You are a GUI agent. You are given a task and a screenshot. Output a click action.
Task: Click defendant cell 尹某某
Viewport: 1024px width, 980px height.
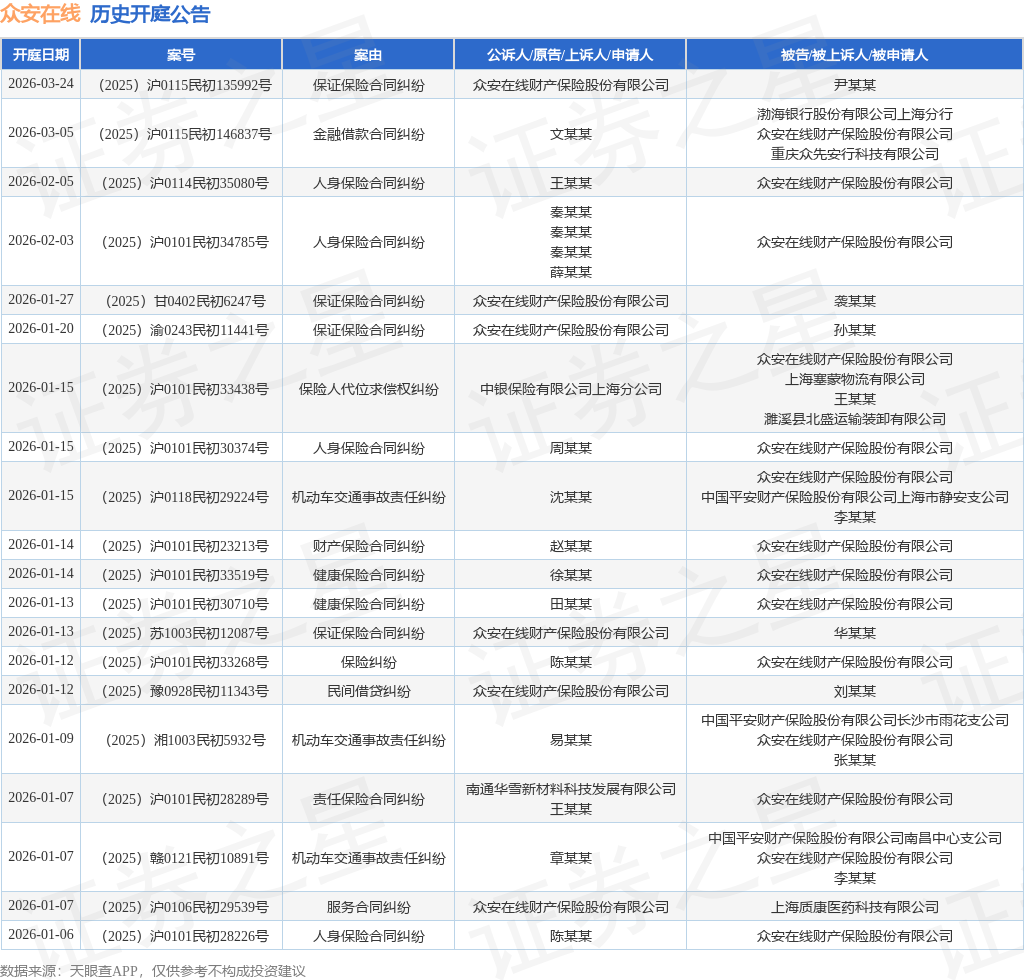tap(854, 85)
